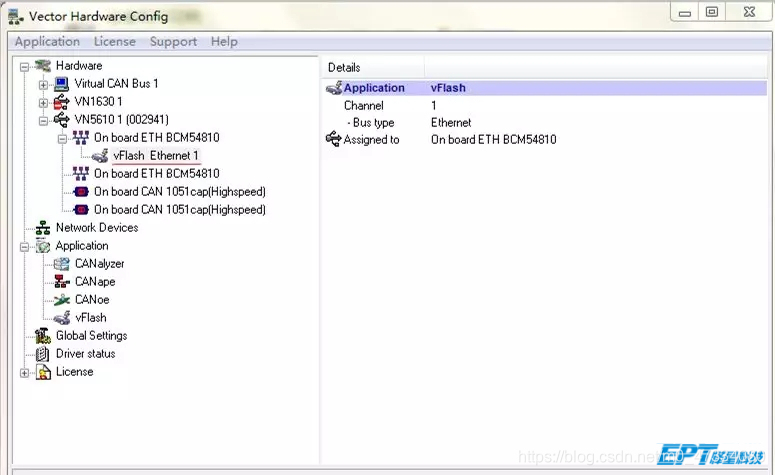The image size is (775, 475).
Task: Select second On board CAN 1051cap(Highspeed) label
Action: 180,210
